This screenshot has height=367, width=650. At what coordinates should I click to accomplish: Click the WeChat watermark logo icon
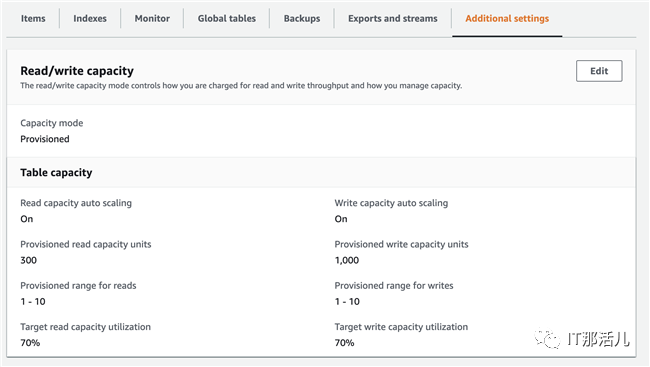coord(547,338)
